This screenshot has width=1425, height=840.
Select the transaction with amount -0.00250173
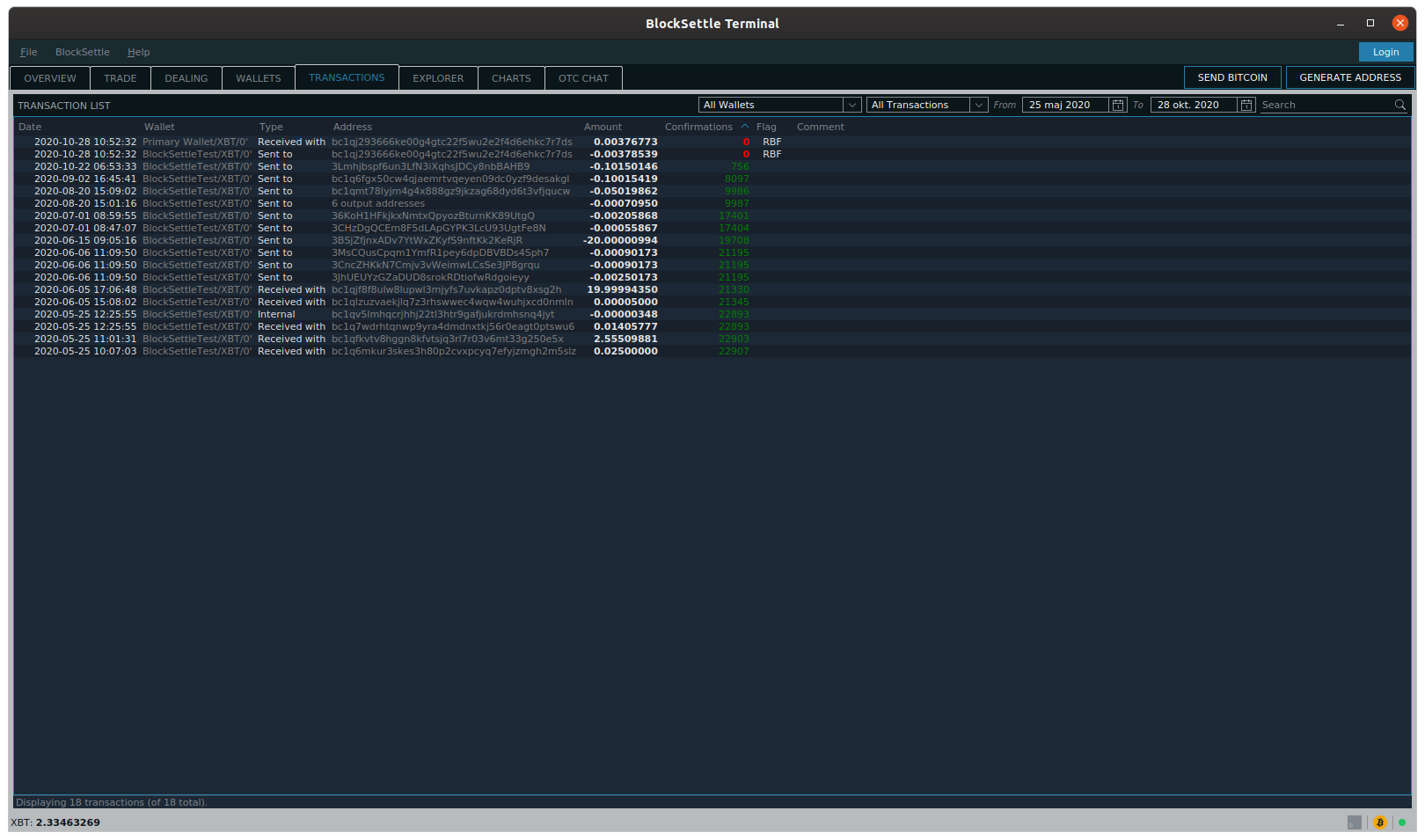(712, 277)
